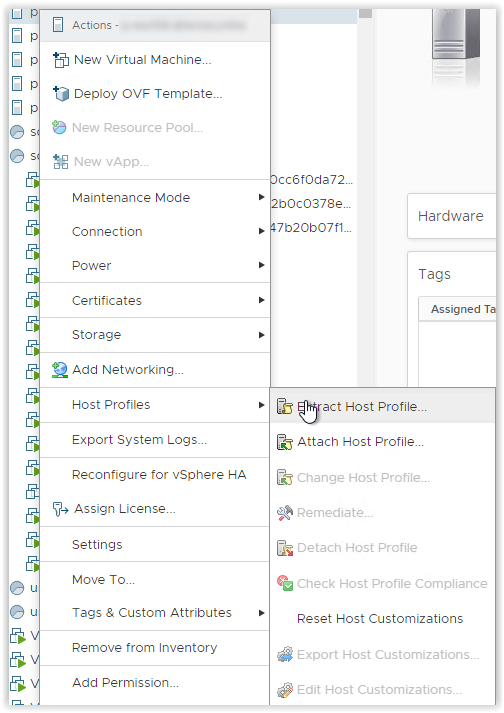This screenshot has height=713, width=504.
Task: Open the Connection submenu
Action: tap(155, 231)
